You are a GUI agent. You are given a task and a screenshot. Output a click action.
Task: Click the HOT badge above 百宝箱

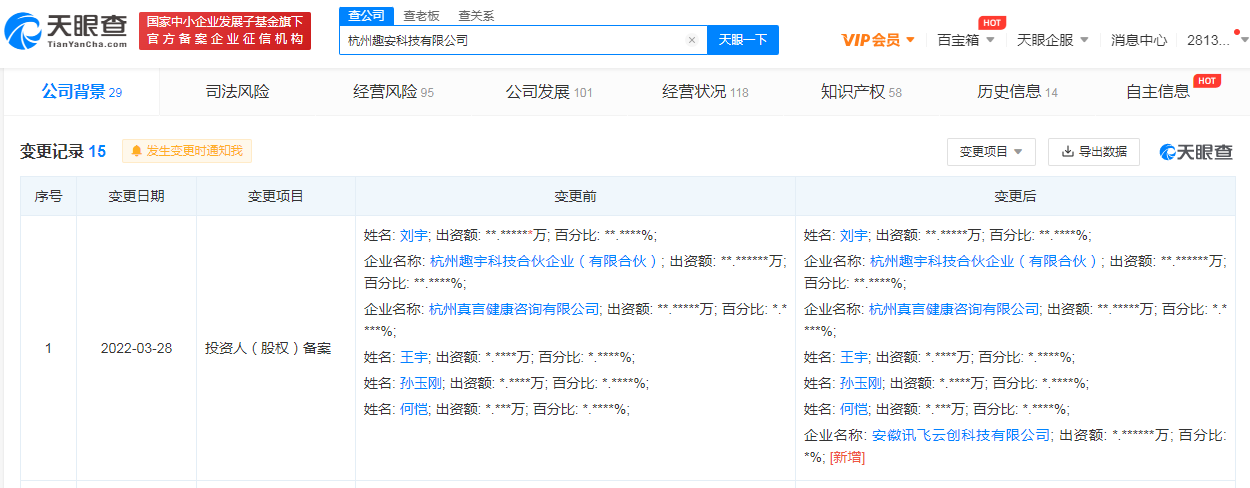991,22
